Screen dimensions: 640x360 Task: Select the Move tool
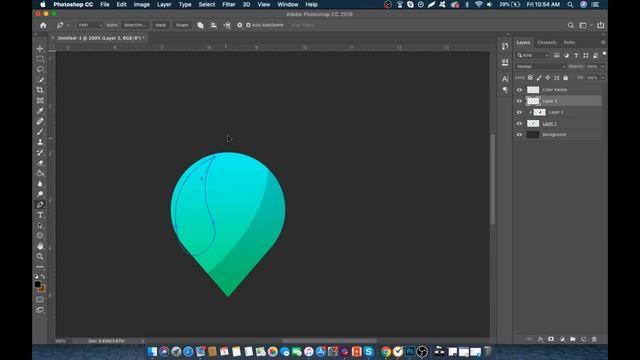pyautogui.click(x=40, y=49)
